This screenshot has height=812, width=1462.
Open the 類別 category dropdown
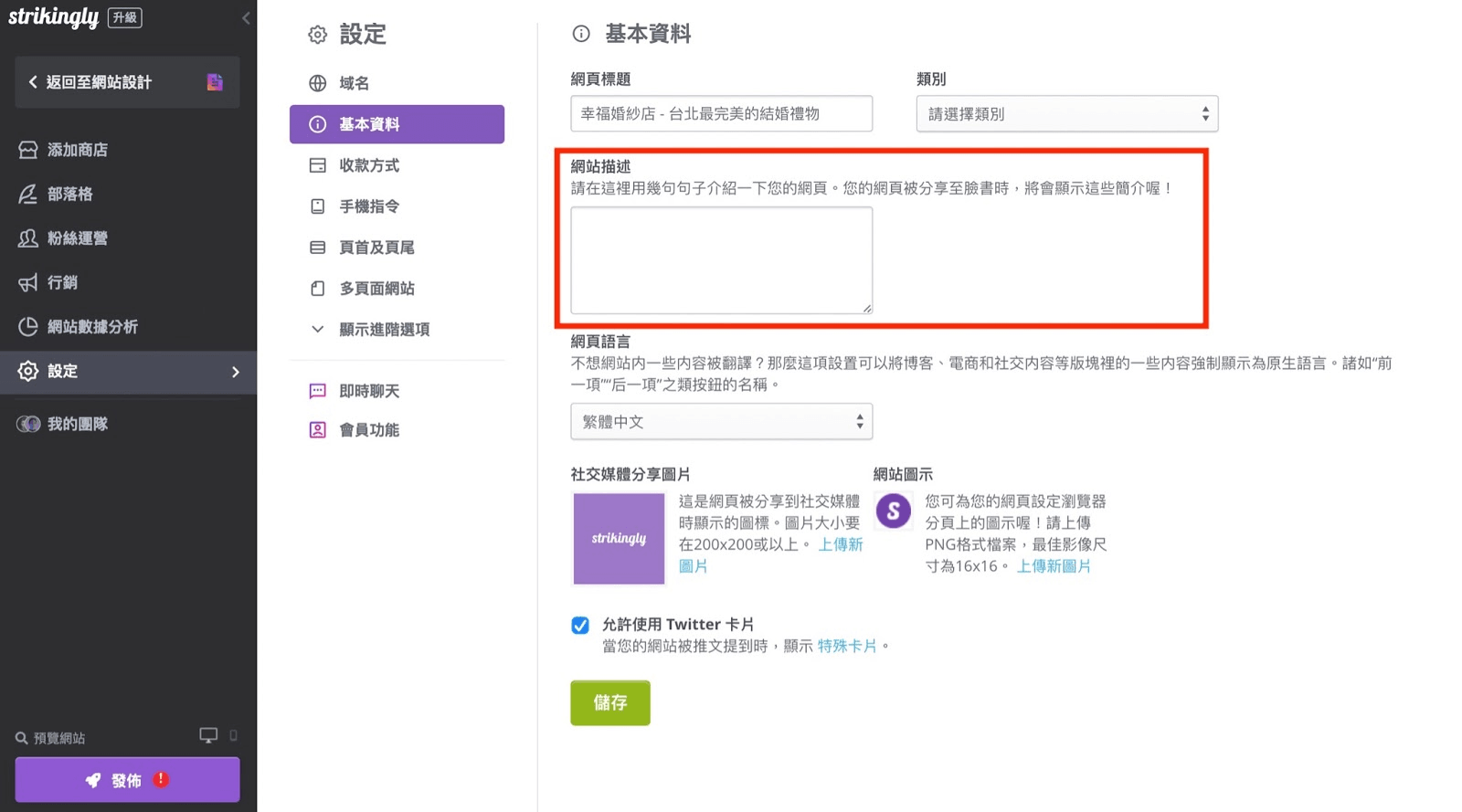(1066, 114)
